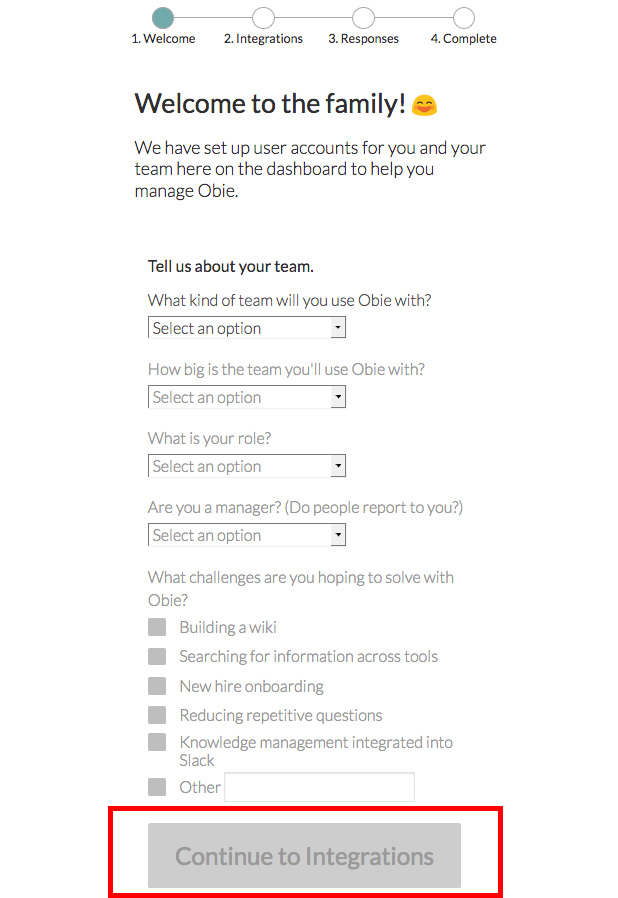Expand the team size dropdown
The image size is (618, 898).
247,397
